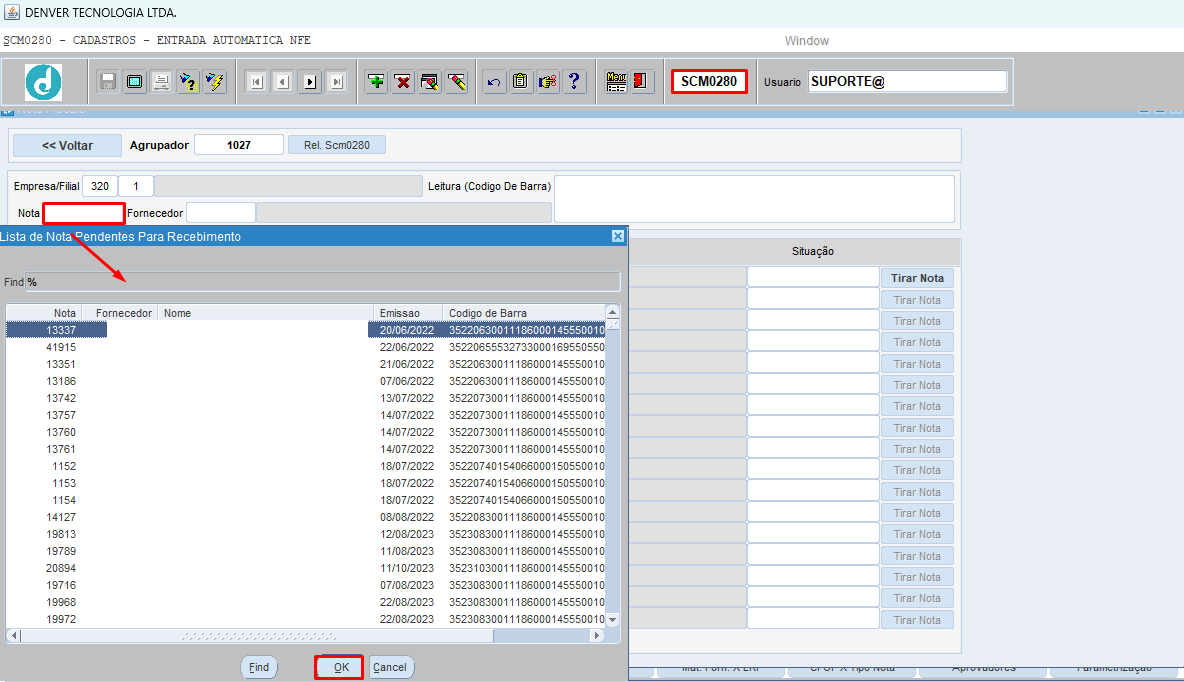
Task: Click the list's vertical scrollbar down arrow
Action: (x=612, y=620)
